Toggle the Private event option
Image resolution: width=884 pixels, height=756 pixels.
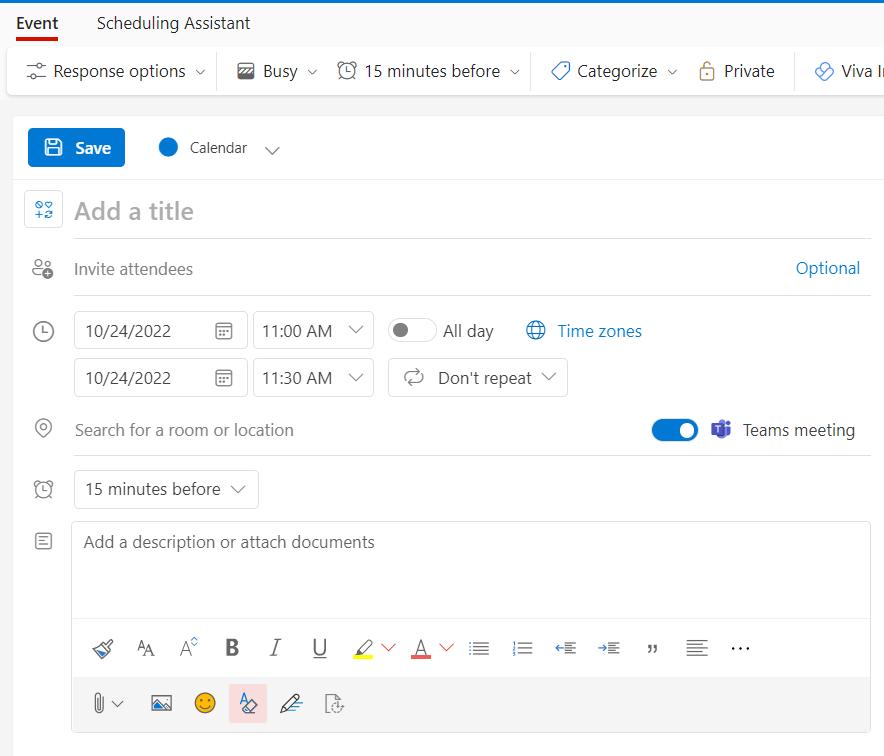[x=737, y=71]
